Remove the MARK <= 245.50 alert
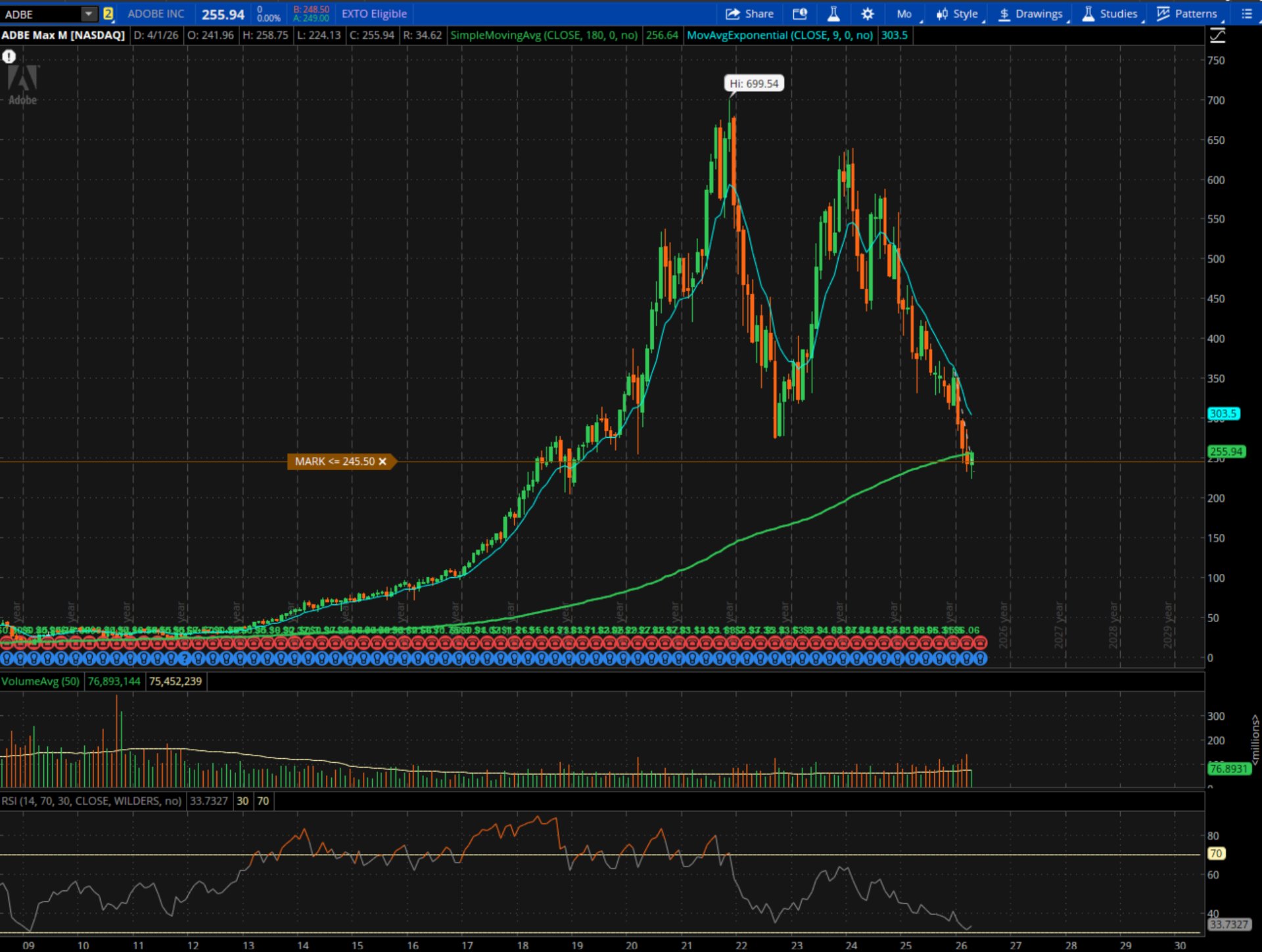This screenshot has height=952, width=1262. tap(383, 462)
